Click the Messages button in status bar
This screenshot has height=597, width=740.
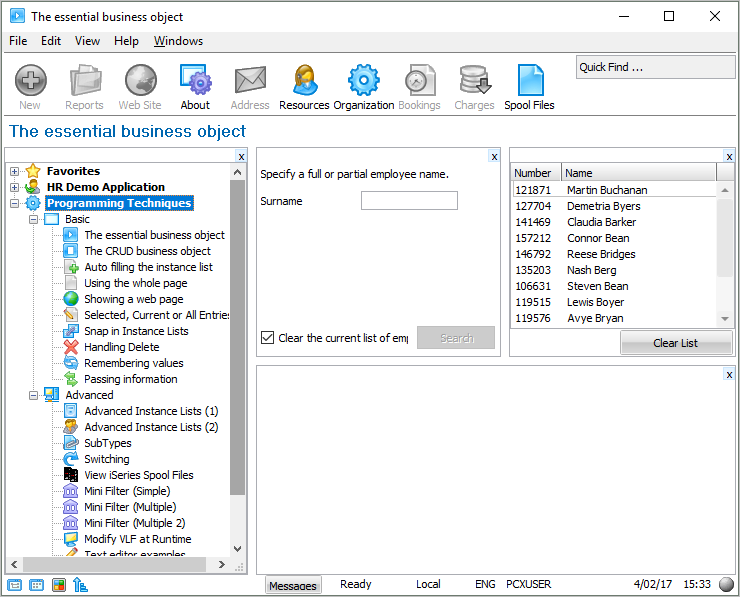(293, 586)
